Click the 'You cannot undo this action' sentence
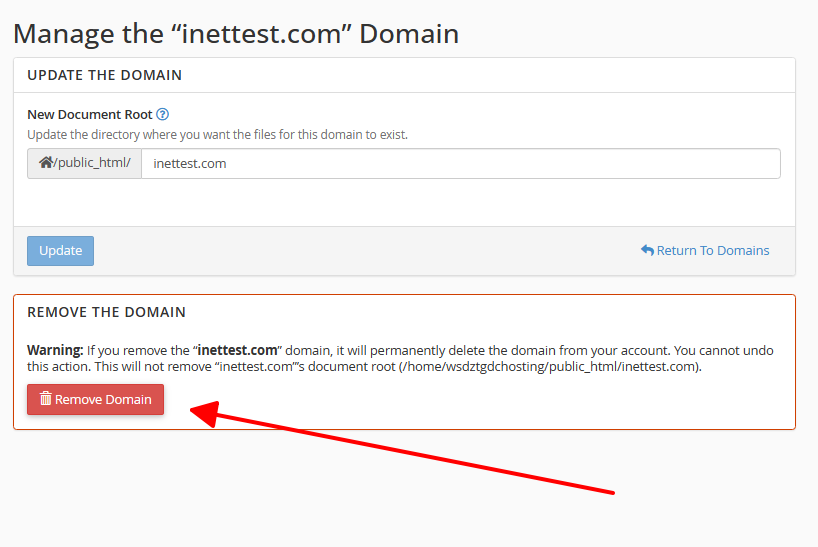This screenshot has width=818, height=547. tap(400, 358)
